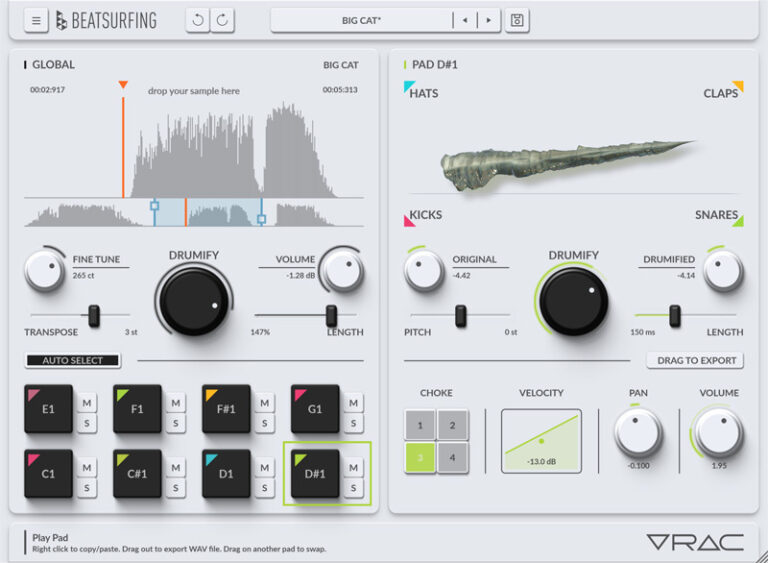Go to the previous preset
Screen dimensions: 768x563
coord(465,21)
